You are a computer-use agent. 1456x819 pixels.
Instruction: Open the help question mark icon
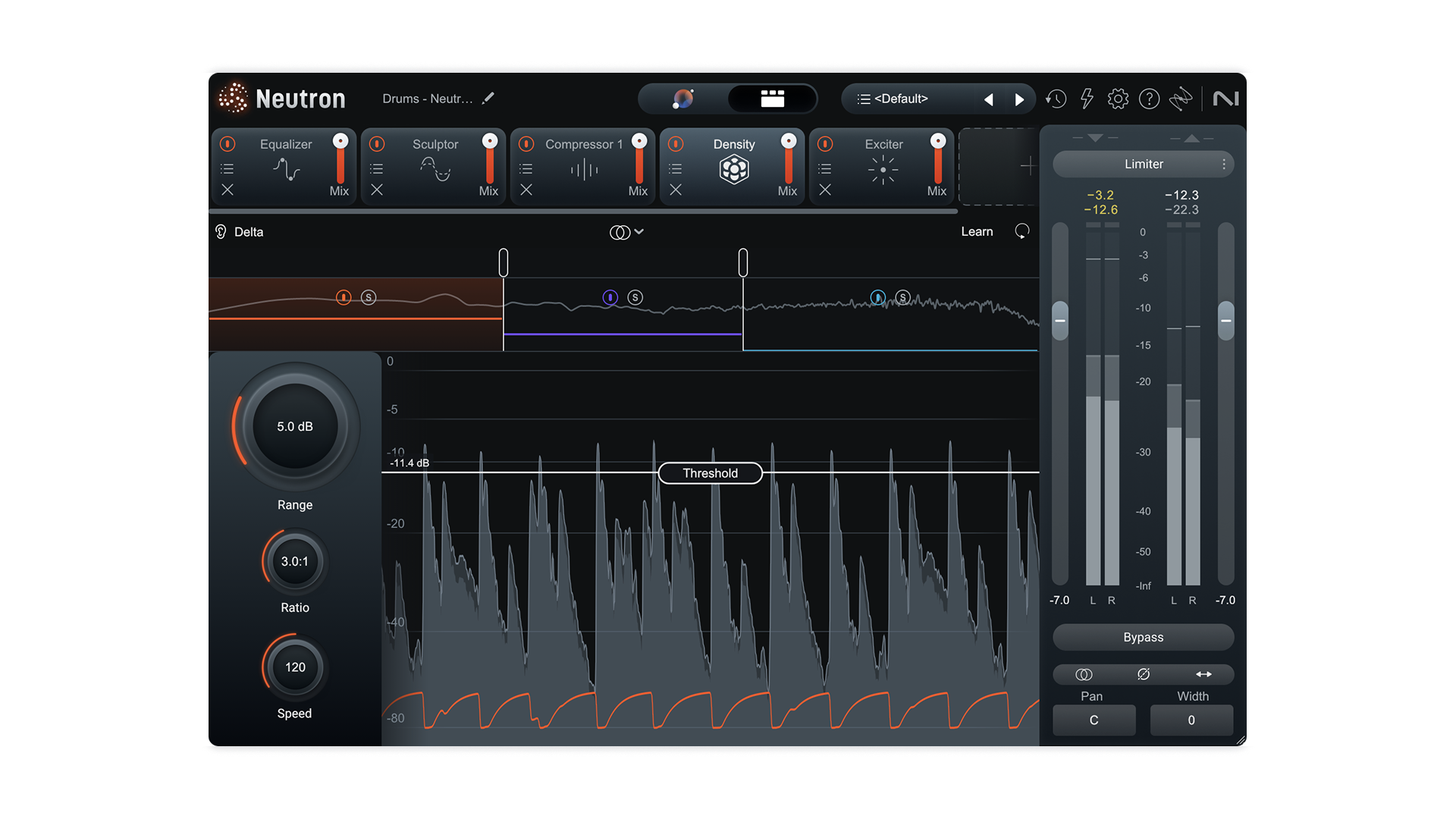(1149, 99)
